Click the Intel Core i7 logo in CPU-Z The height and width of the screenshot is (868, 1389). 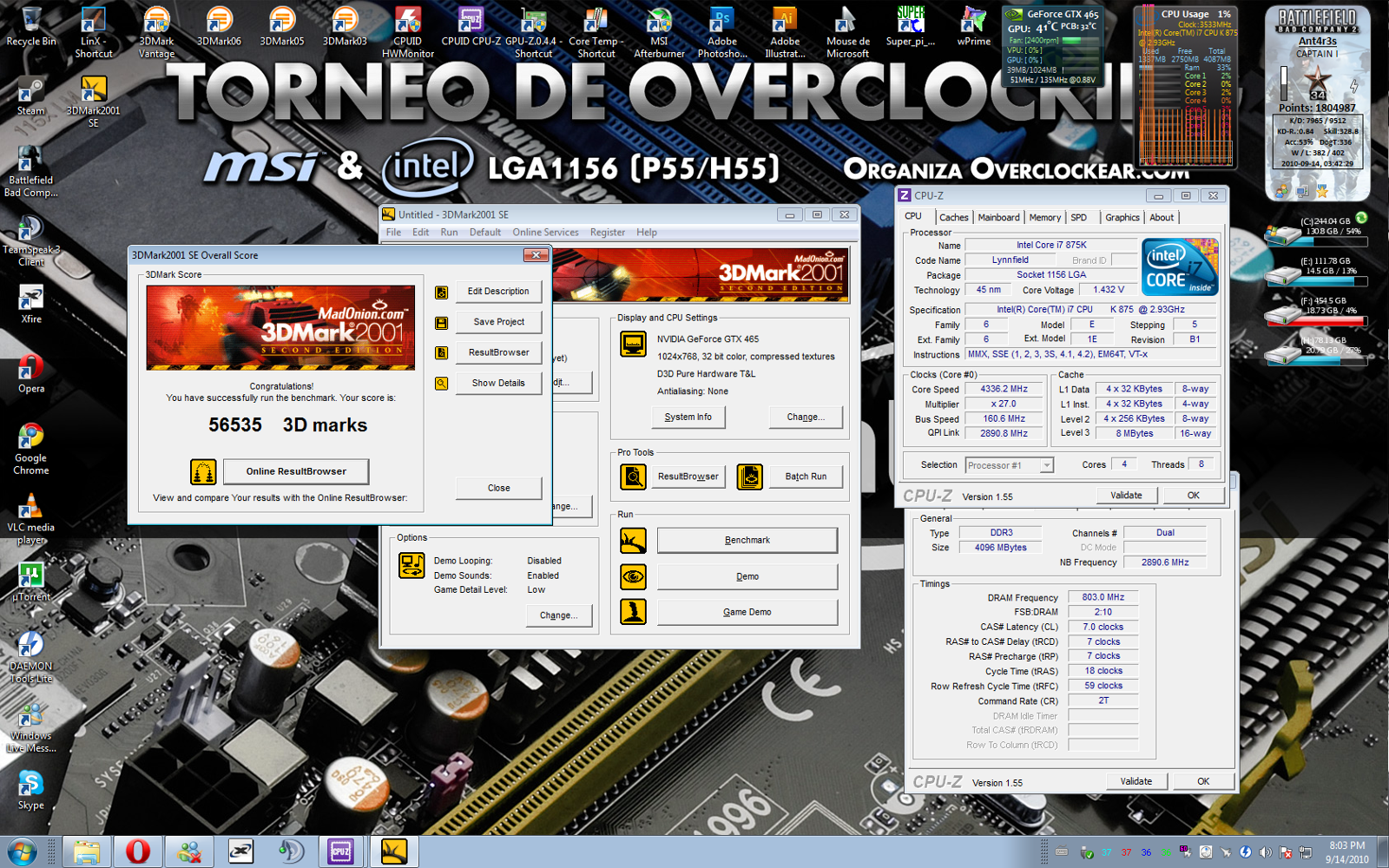1181,267
